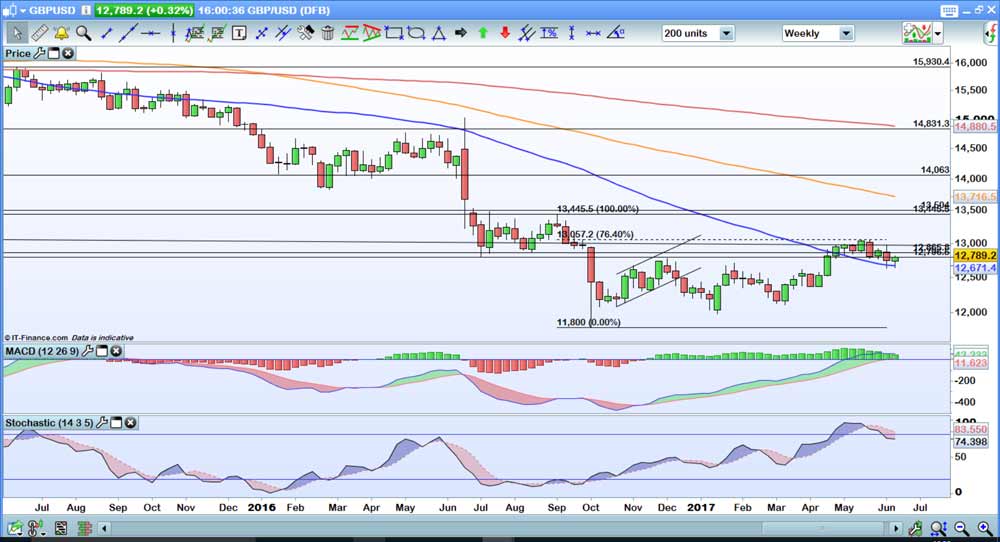The height and width of the screenshot is (542, 1000).
Task: Select the horizontal line drawing tool
Action: [x=151, y=33]
